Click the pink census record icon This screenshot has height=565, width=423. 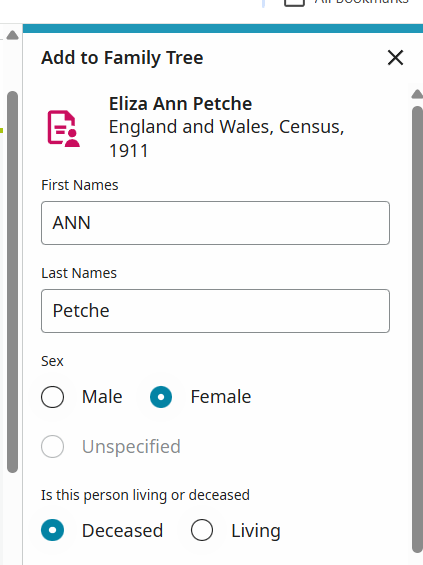click(63, 128)
